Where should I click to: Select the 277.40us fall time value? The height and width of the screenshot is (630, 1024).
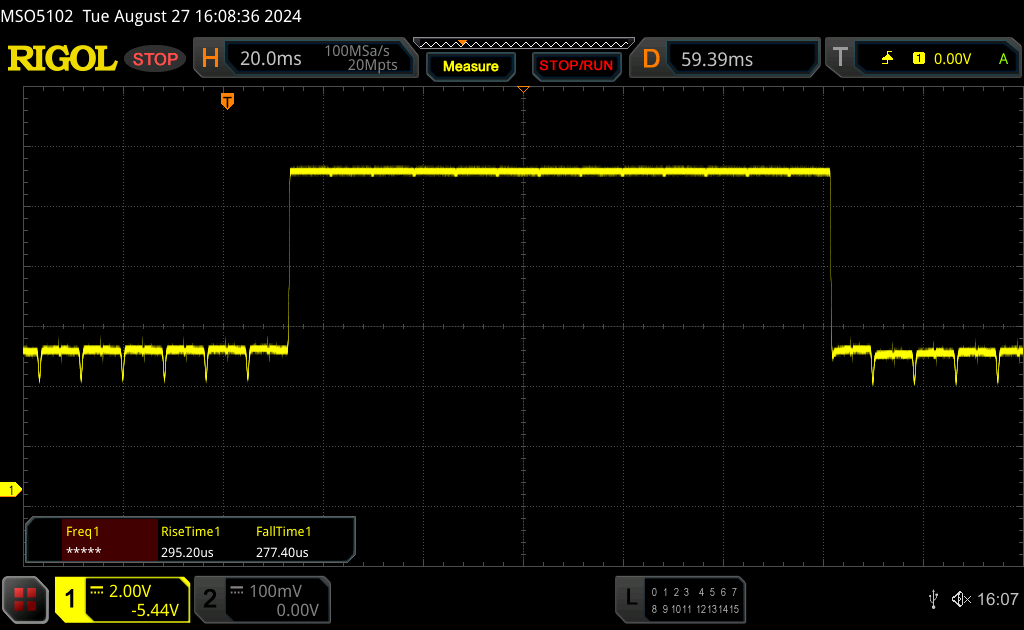coord(282,552)
